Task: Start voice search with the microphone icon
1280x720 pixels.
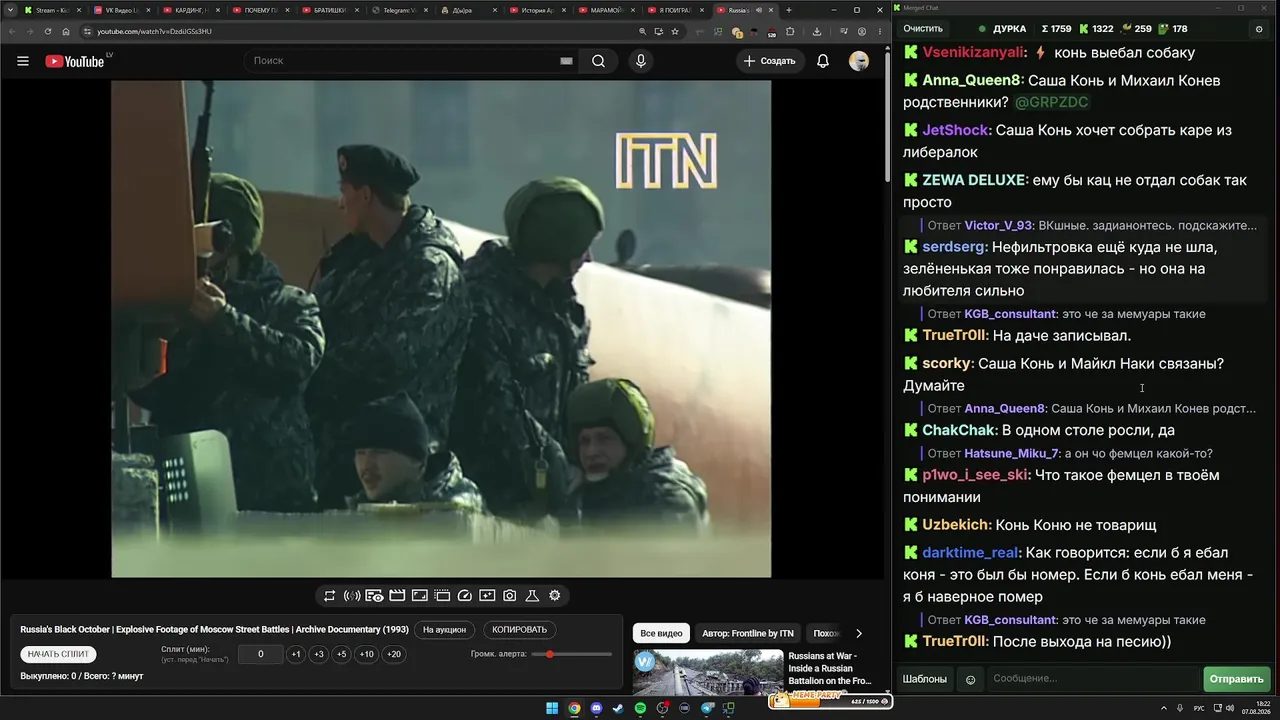Action: click(641, 61)
